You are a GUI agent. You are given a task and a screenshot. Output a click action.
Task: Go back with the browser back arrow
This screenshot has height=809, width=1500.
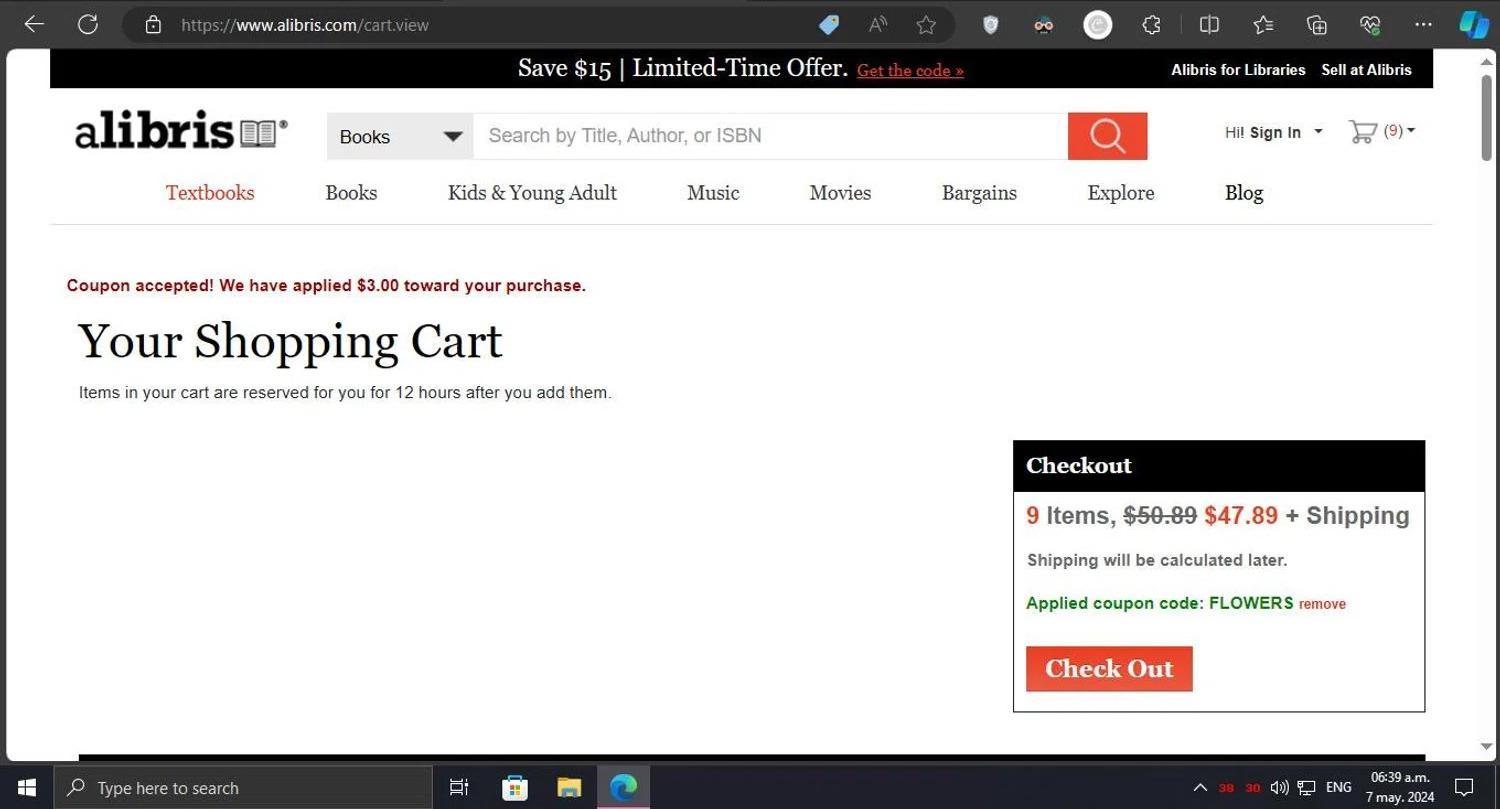(34, 24)
